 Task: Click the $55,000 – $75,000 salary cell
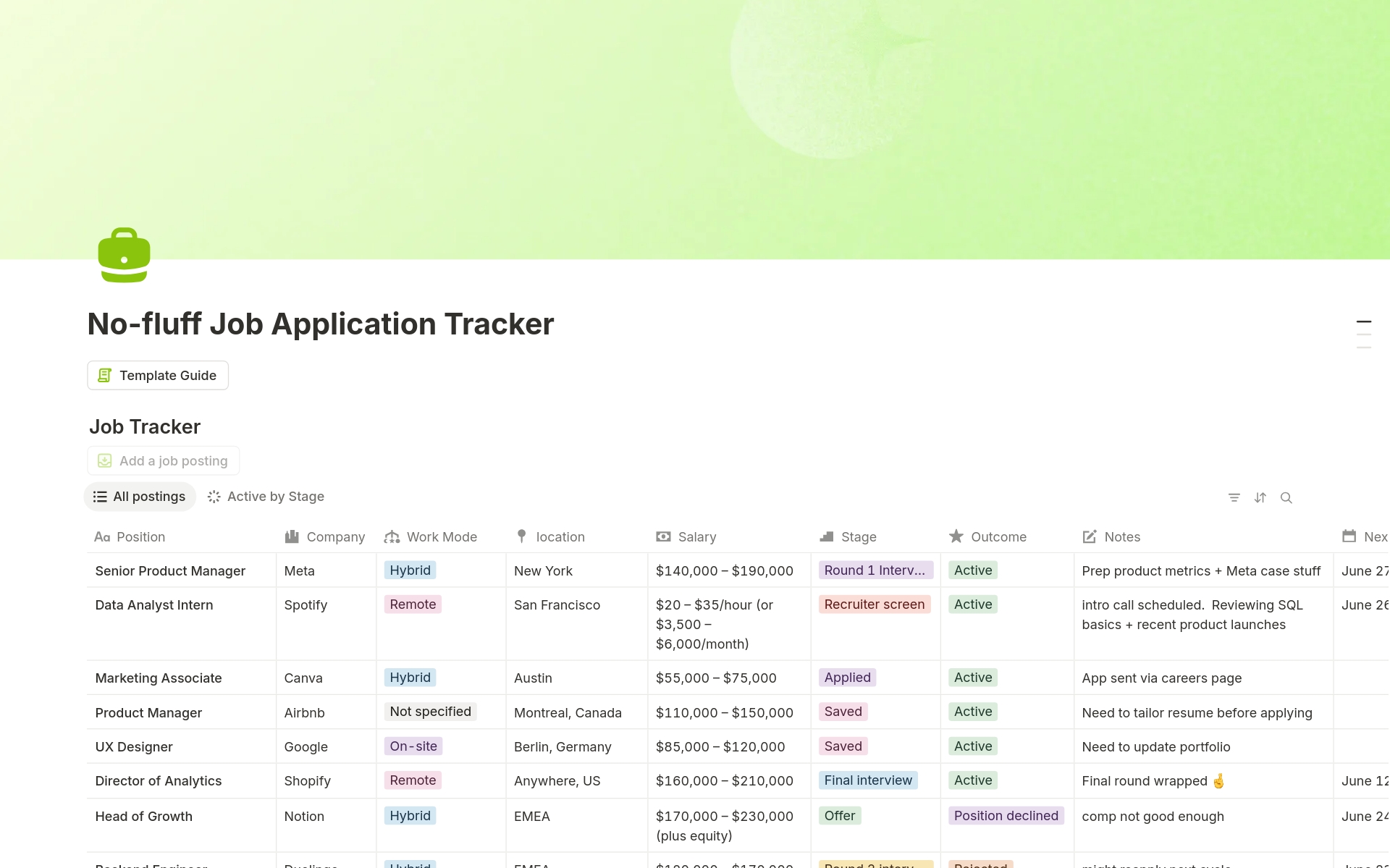point(729,678)
